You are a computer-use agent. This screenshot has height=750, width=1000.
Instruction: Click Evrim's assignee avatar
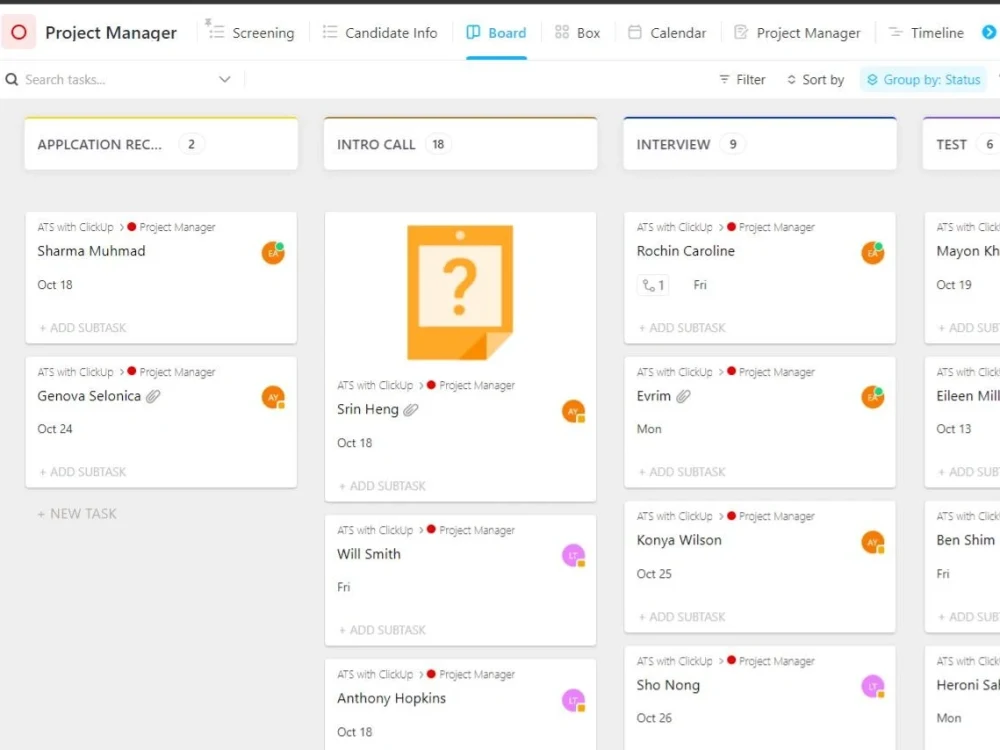point(872,397)
